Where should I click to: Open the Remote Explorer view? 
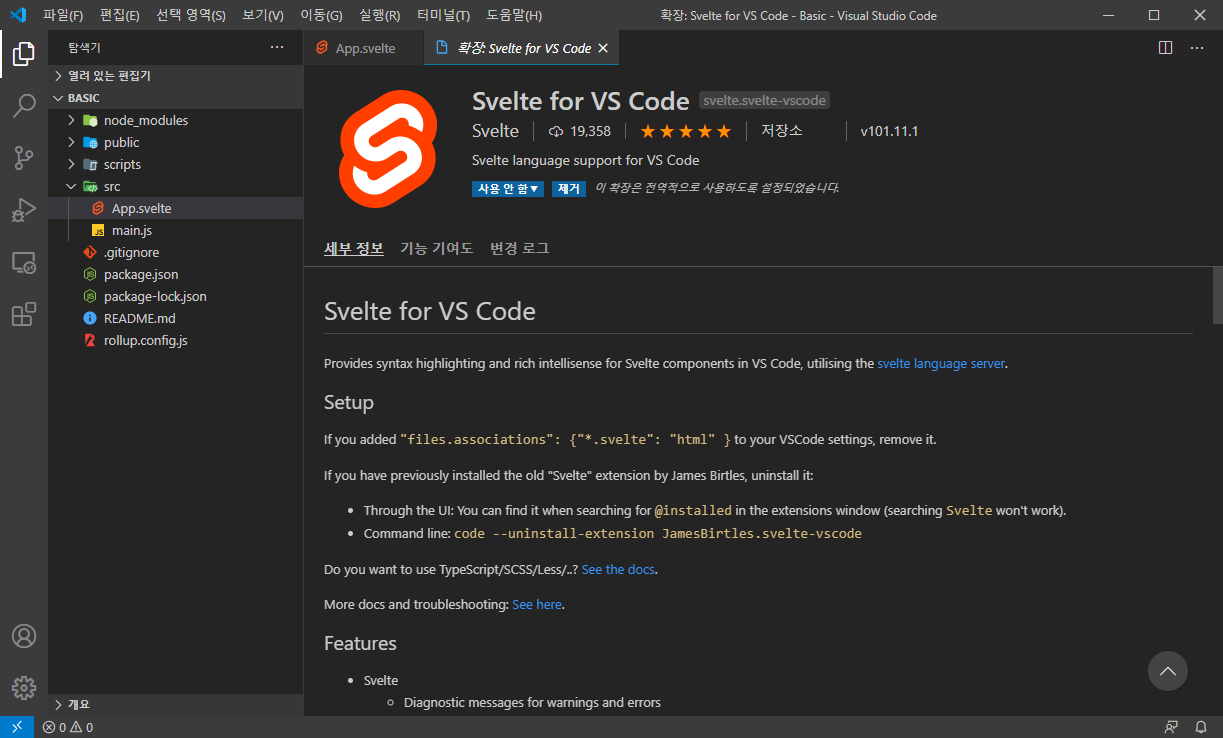tap(24, 263)
